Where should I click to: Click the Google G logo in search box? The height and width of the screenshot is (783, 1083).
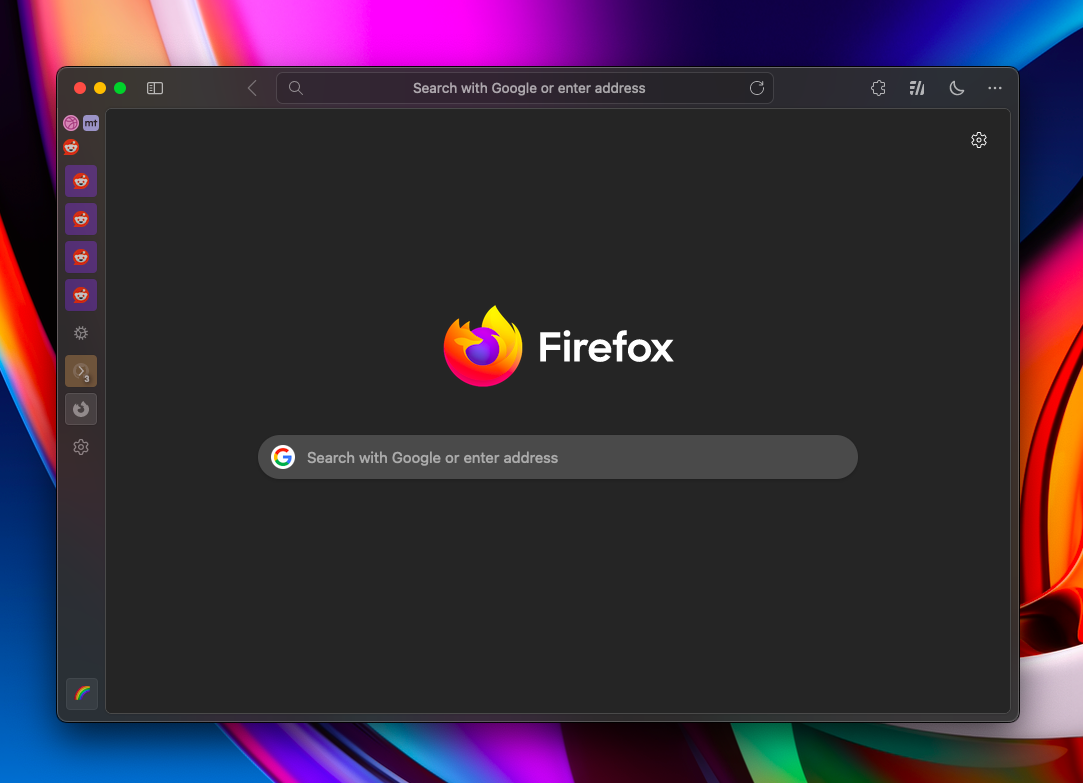(x=282, y=457)
